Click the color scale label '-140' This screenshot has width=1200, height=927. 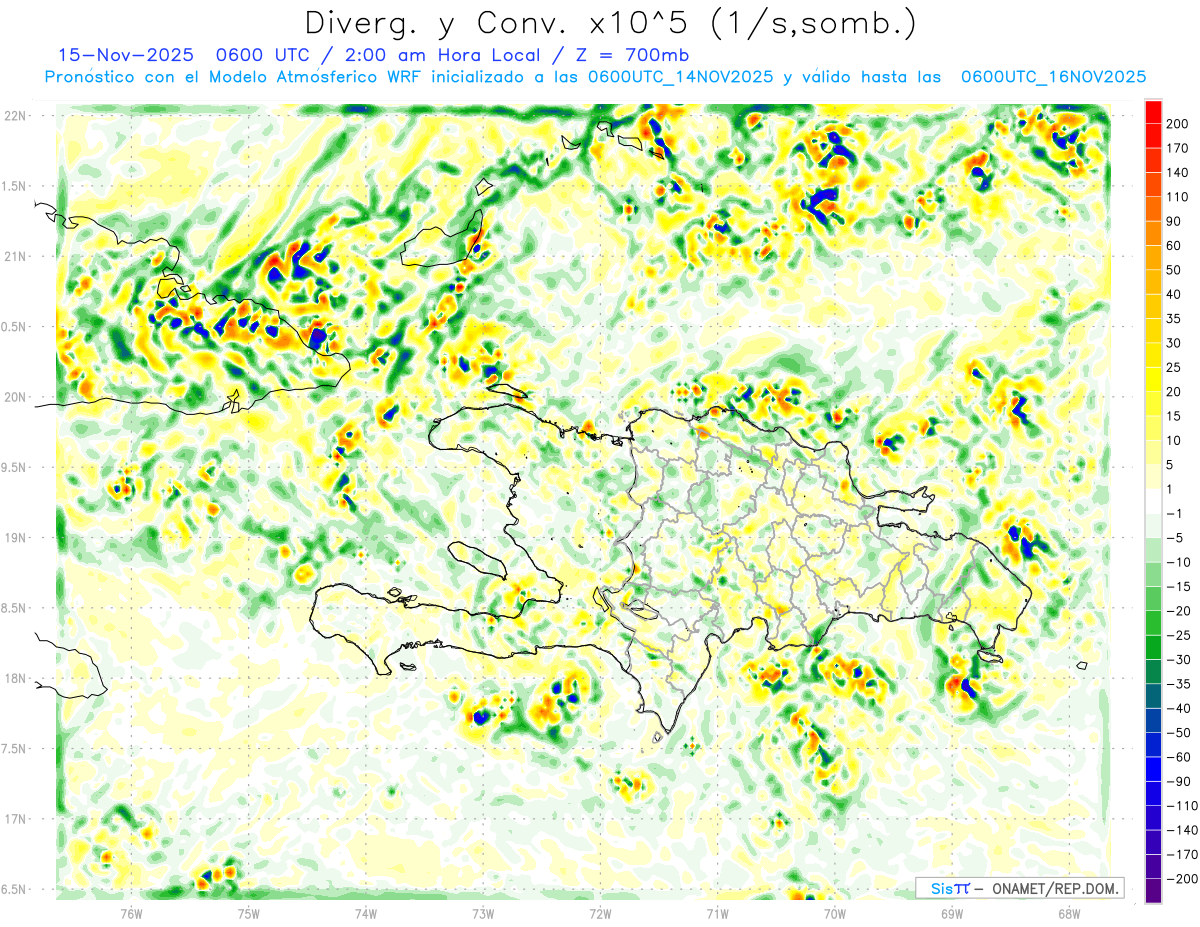[x=1180, y=832]
